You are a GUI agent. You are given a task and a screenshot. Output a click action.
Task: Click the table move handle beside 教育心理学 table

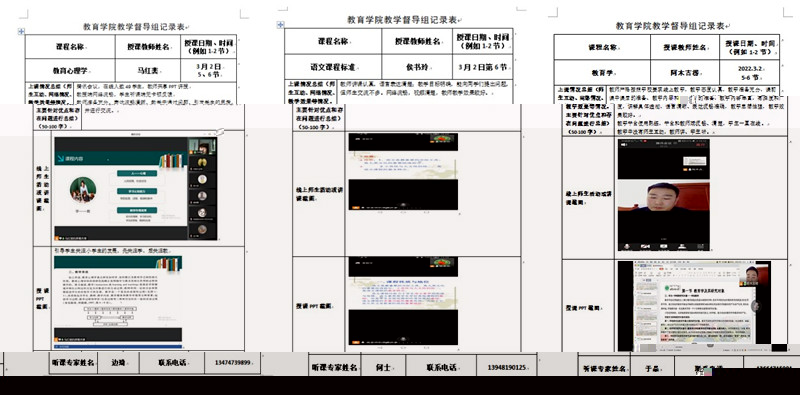21,32
